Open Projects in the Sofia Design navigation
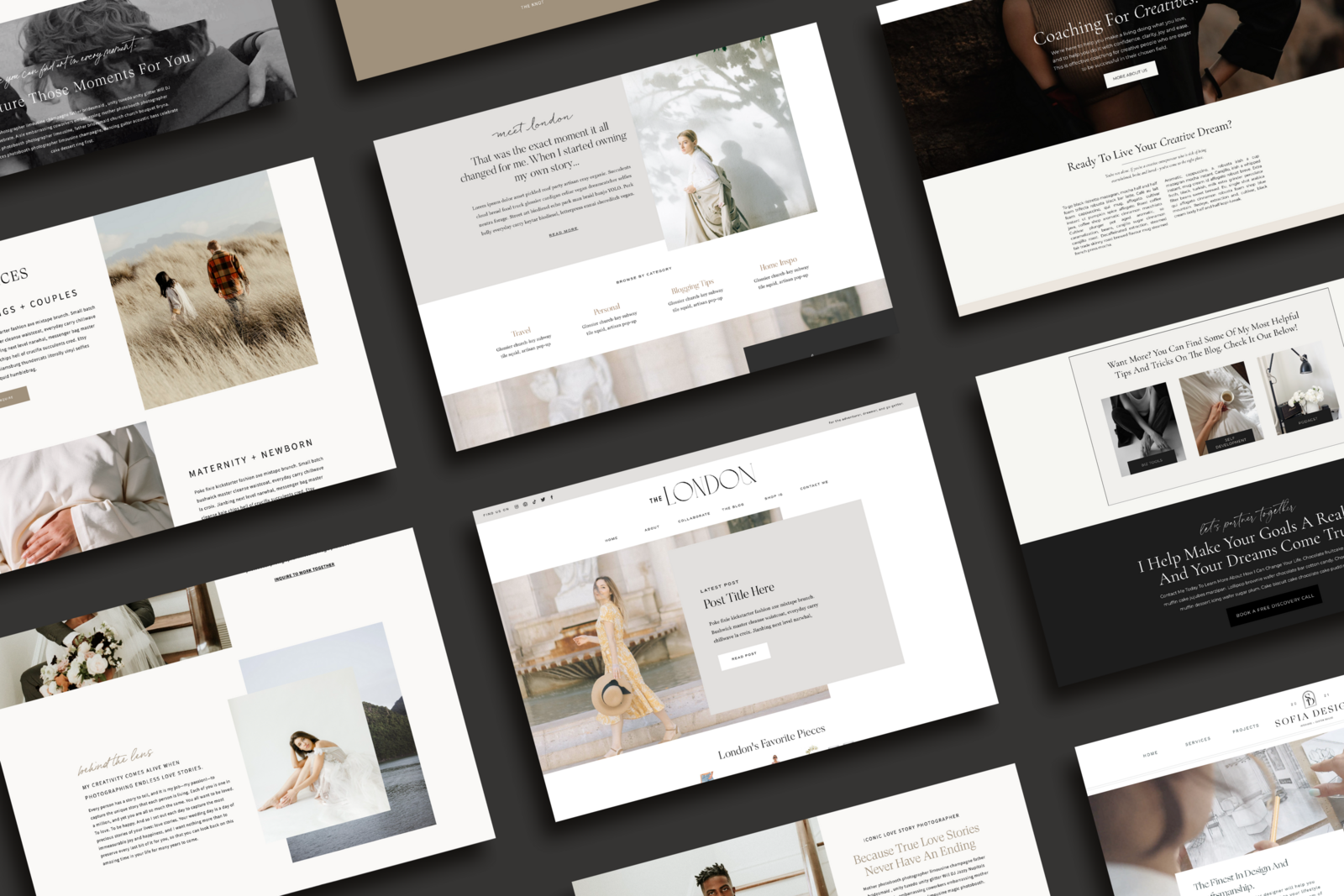The height and width of the screenshot is (896, 1344). (x=1246, y=727)
